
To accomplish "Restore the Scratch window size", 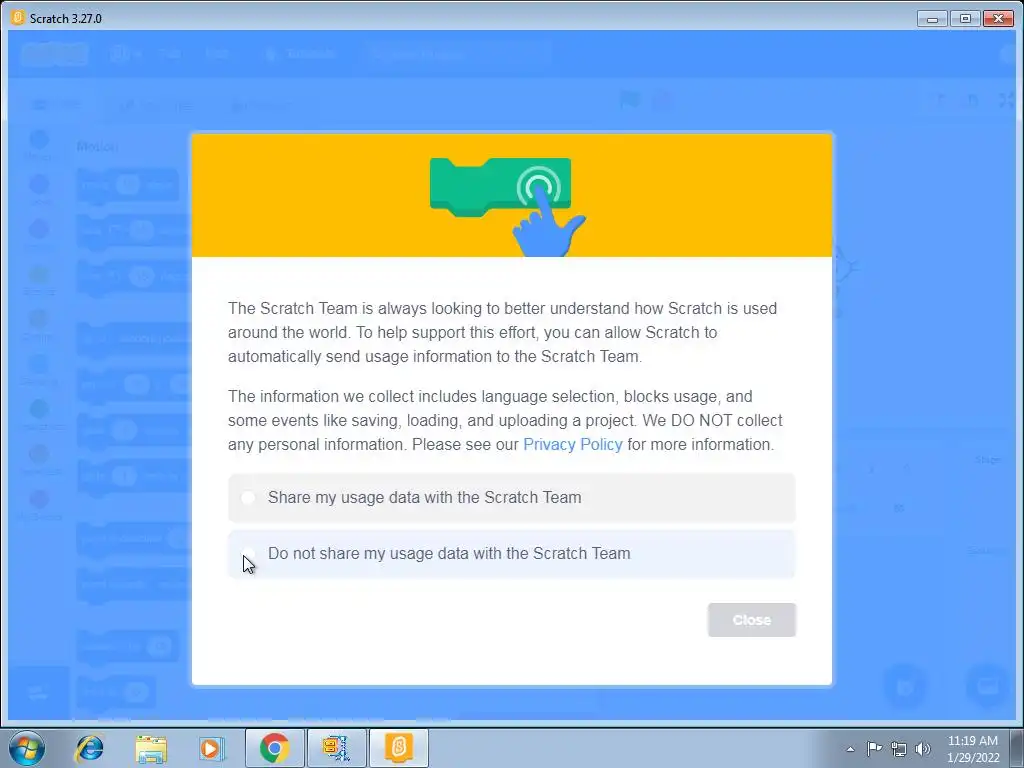I will pos(965,18).
